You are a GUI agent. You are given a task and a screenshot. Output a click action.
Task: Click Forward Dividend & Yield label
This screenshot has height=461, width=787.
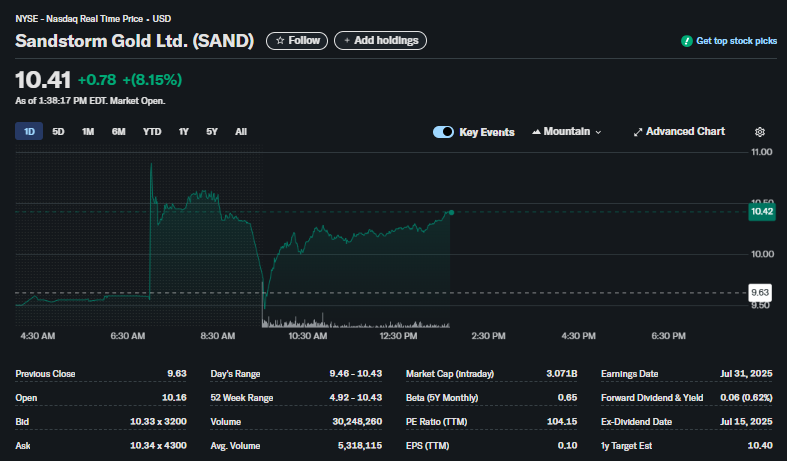[651, 398]
